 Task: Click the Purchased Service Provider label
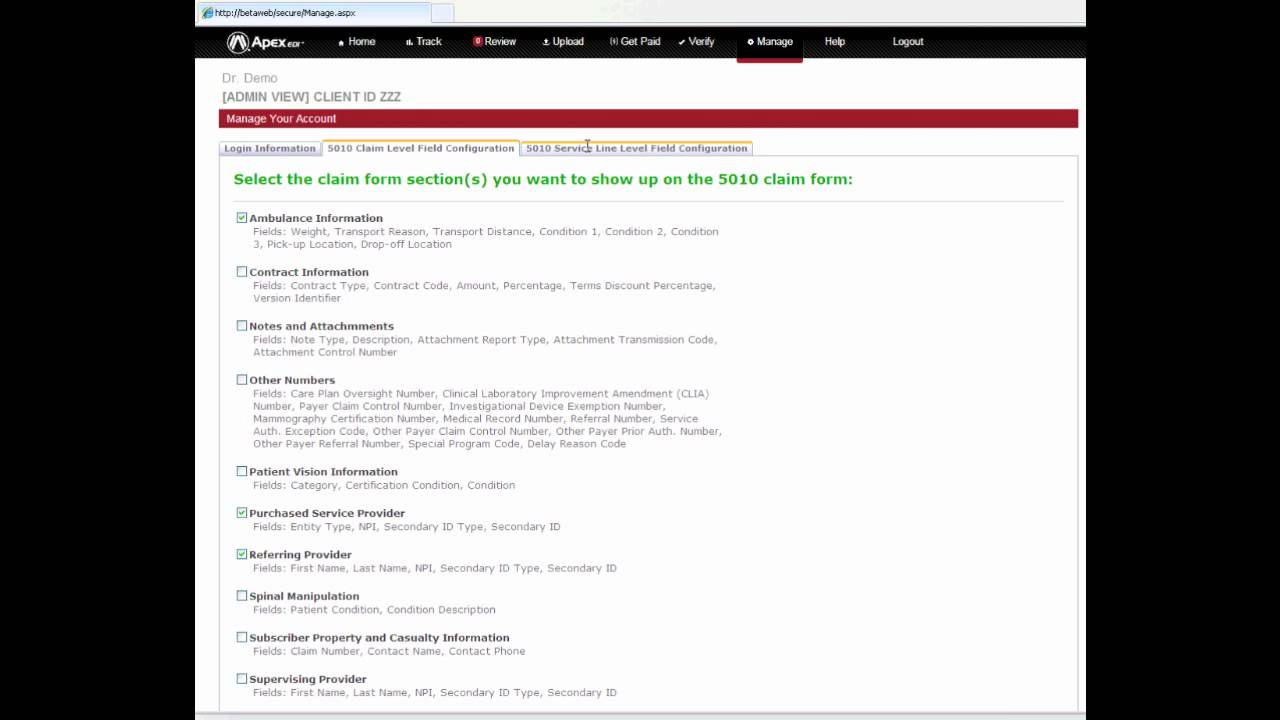[x=327, y=513]
